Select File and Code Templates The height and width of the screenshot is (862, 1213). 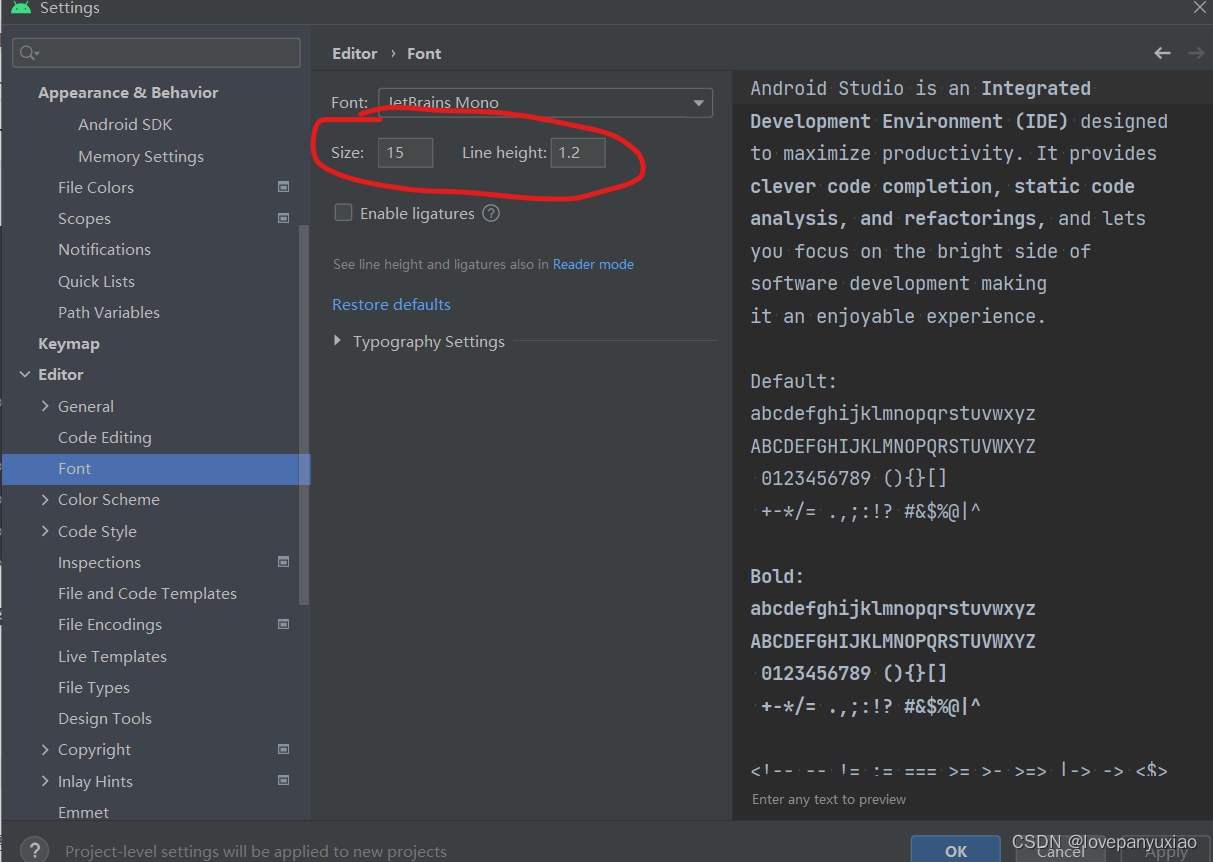pos(147,593)
